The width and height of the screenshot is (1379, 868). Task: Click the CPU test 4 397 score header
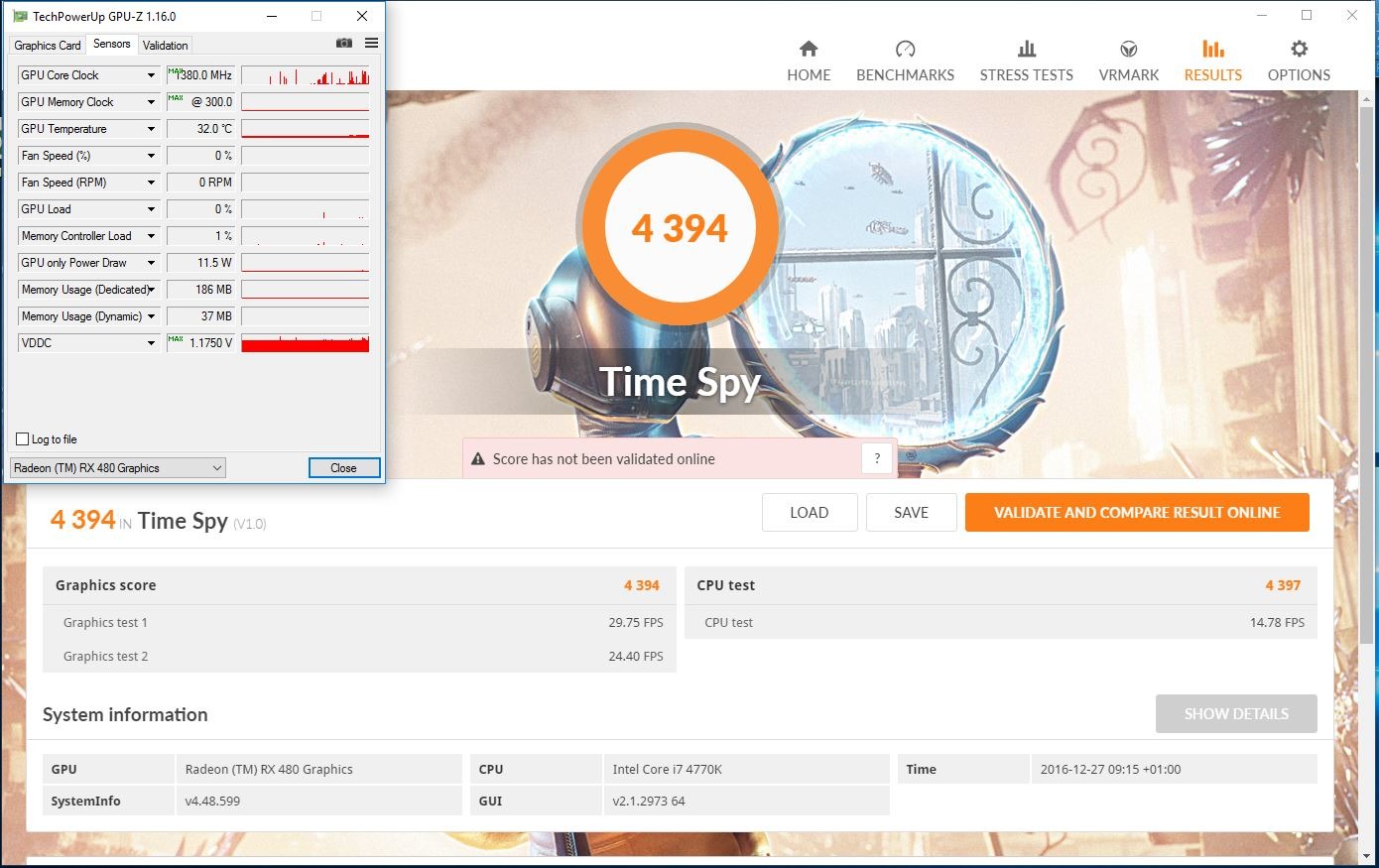(1001, 585)
